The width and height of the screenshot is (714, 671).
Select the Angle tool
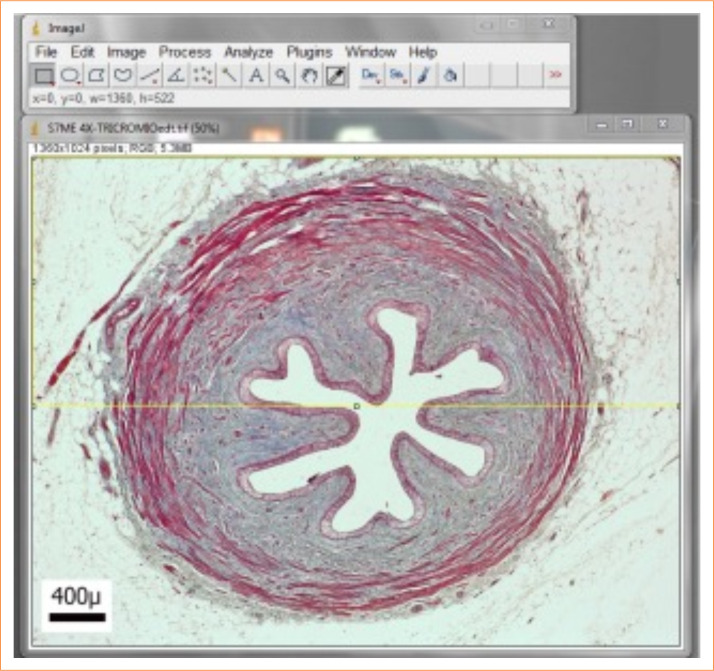176,75
